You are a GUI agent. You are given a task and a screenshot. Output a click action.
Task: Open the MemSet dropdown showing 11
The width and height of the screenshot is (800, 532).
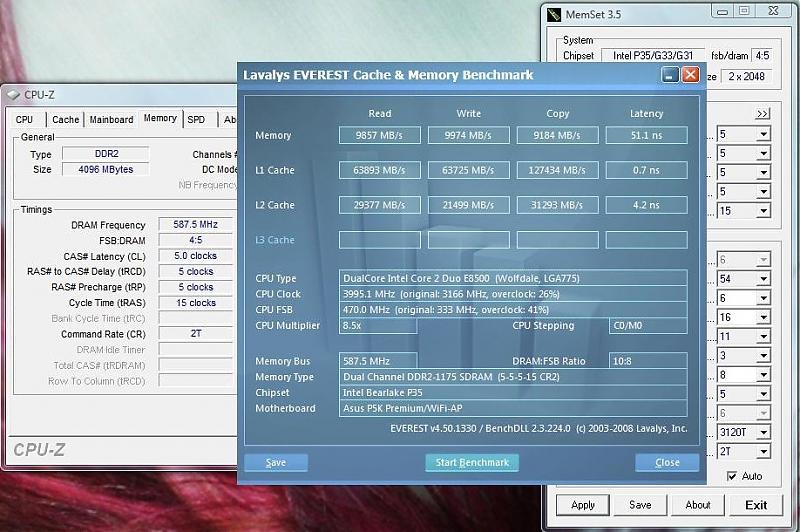pyautogui.click(x=763, y=336)
